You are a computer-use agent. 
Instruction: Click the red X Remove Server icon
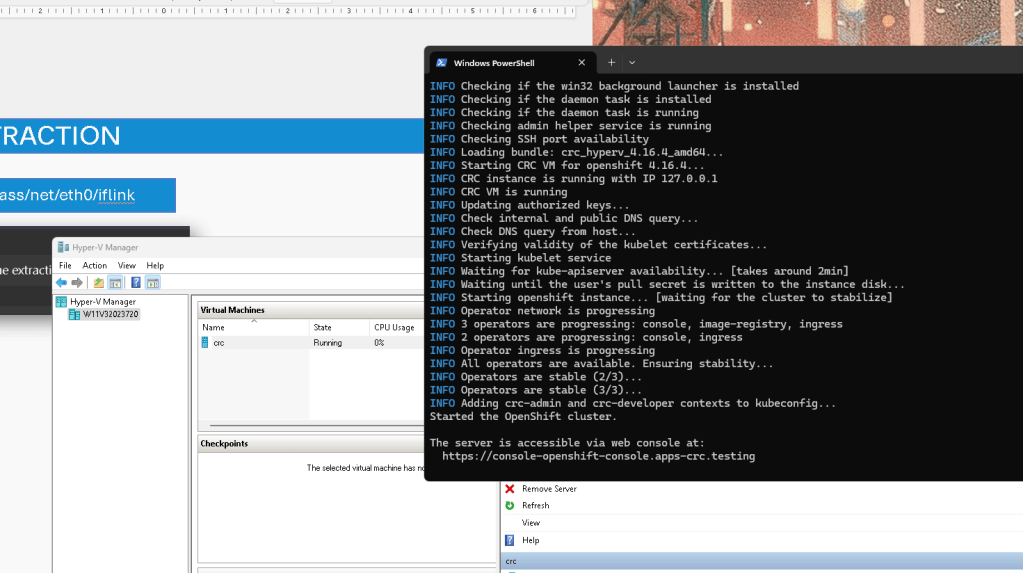pos(510,489)
